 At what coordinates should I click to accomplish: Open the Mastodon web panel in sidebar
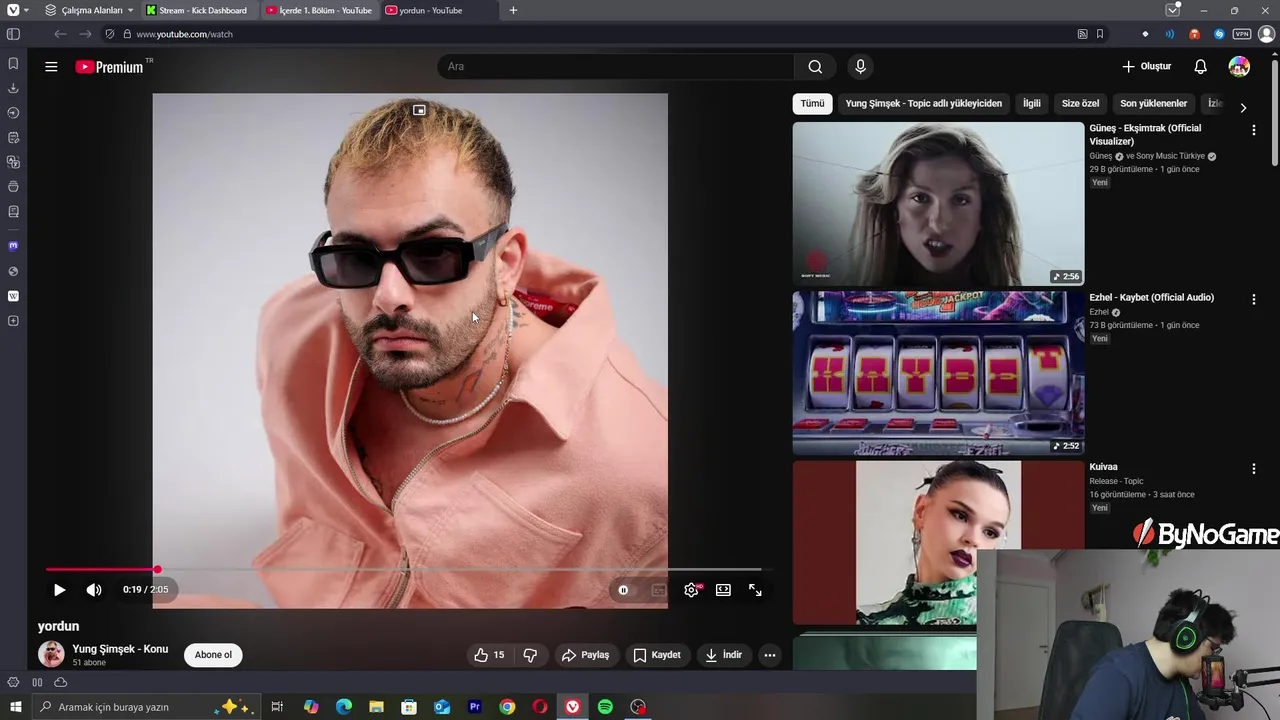[13, 246]
